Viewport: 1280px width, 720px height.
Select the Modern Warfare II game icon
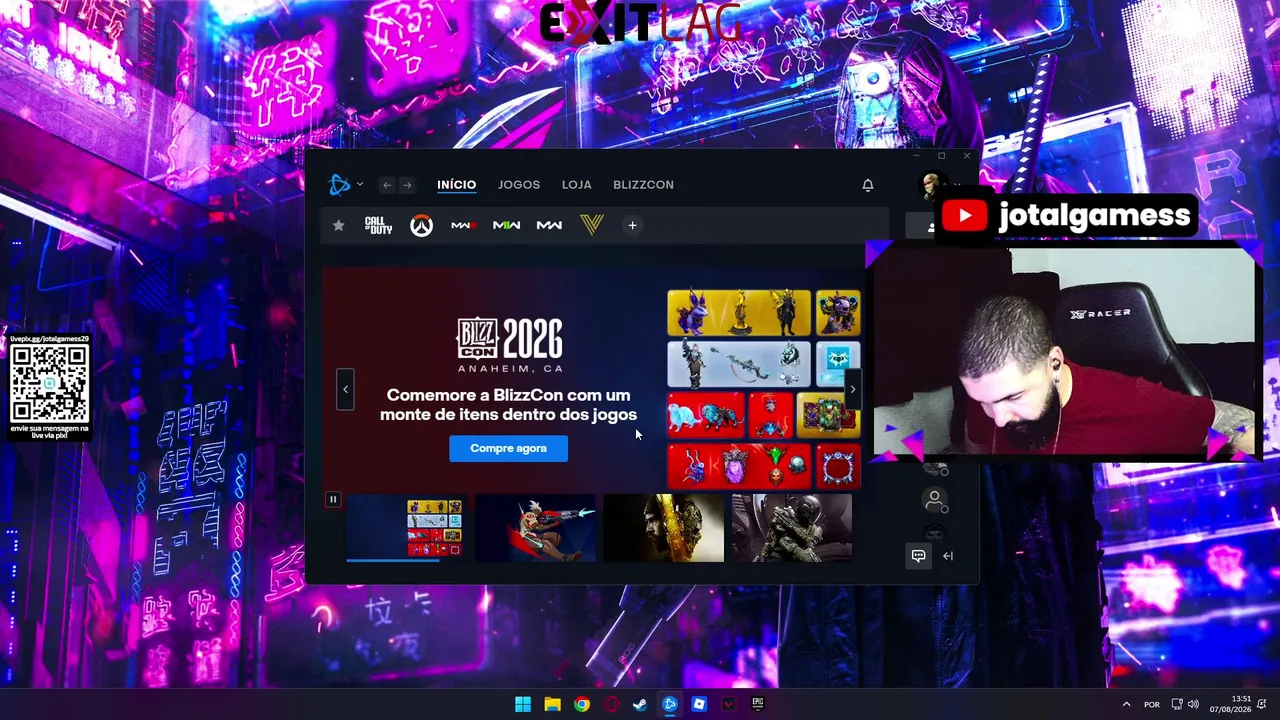pos(506,225)
